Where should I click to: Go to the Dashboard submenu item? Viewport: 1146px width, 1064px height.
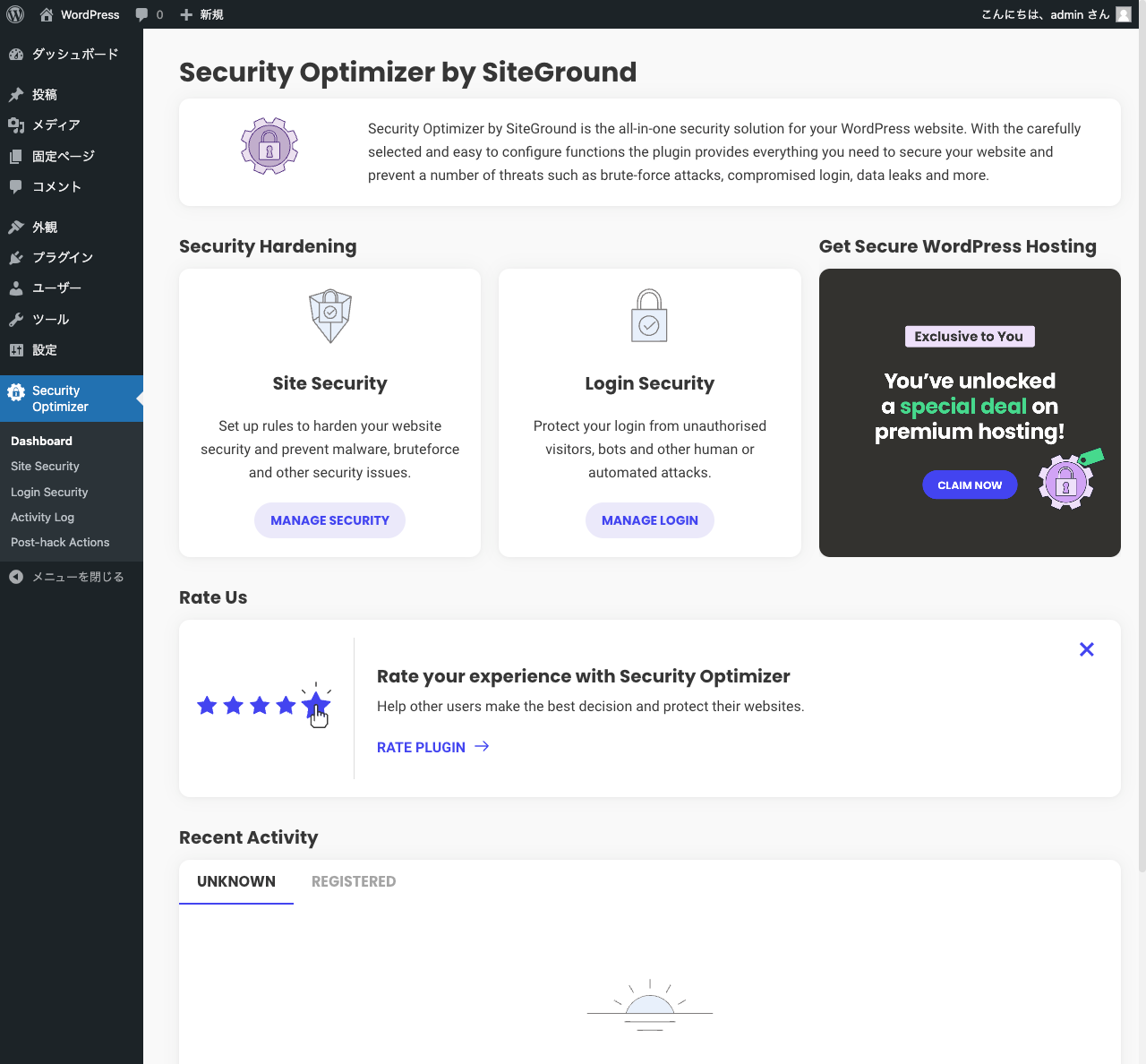(41, 441)
